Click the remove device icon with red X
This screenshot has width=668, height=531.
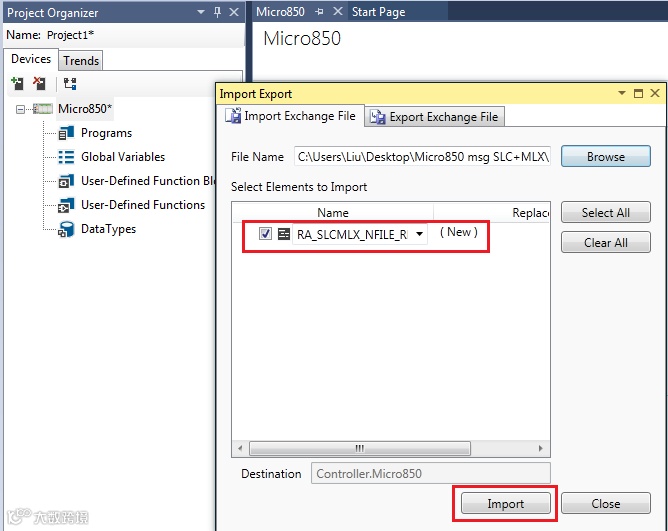[39, 83]
